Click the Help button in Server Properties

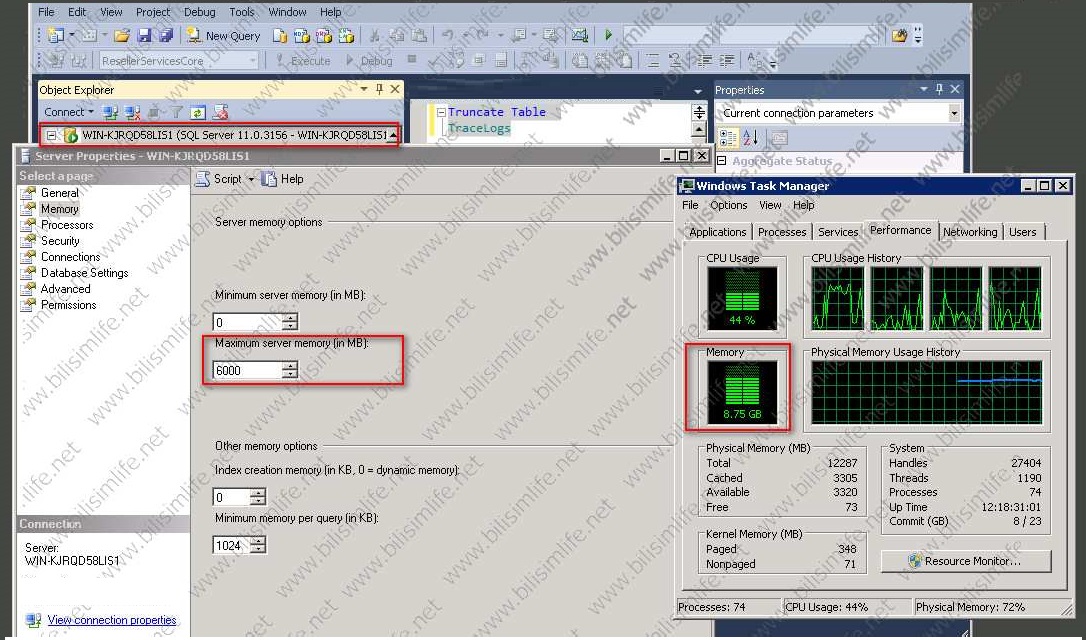[x=283, y=179]
